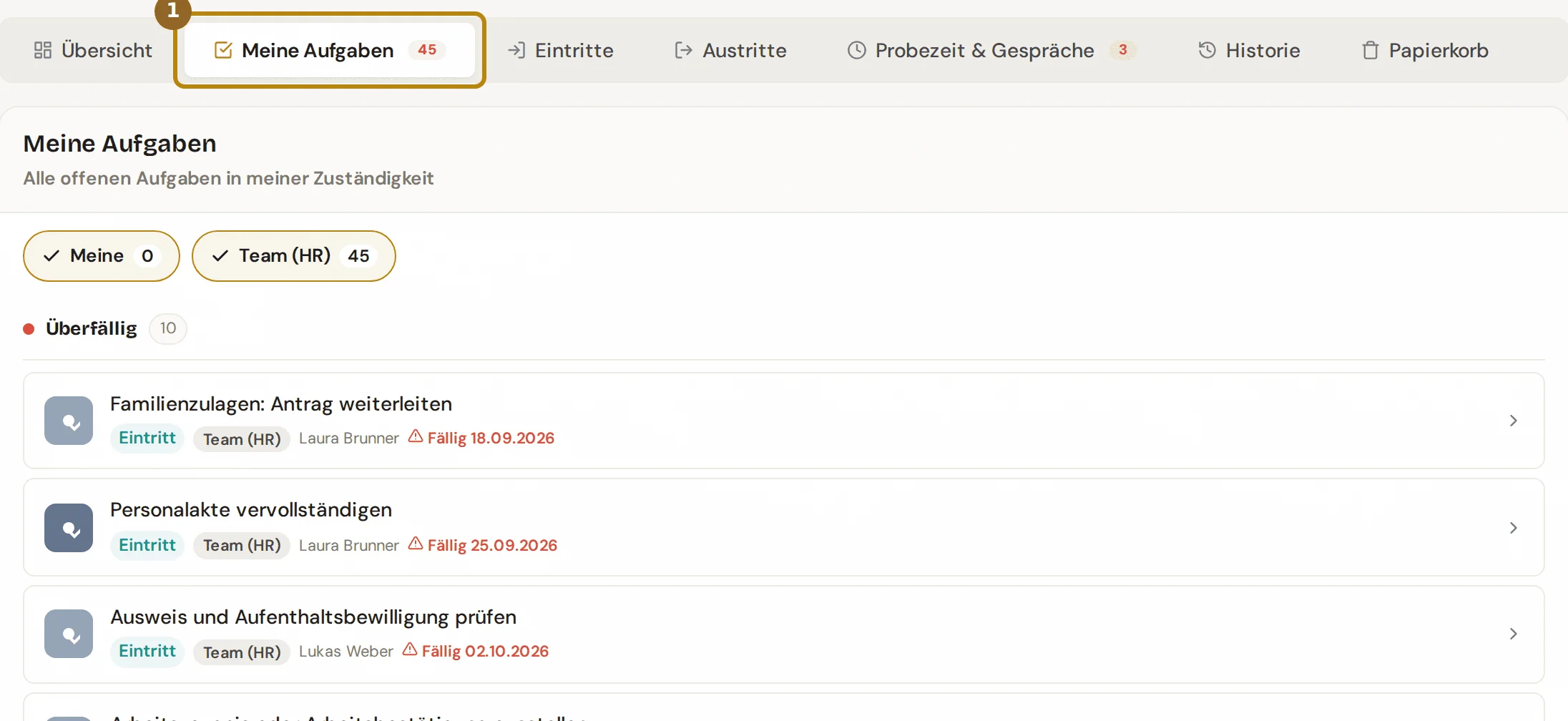1568x721 pixels.
Task: Open task Familienzulagen: Antrag weiterleiten
Action: tap(784, 421)
